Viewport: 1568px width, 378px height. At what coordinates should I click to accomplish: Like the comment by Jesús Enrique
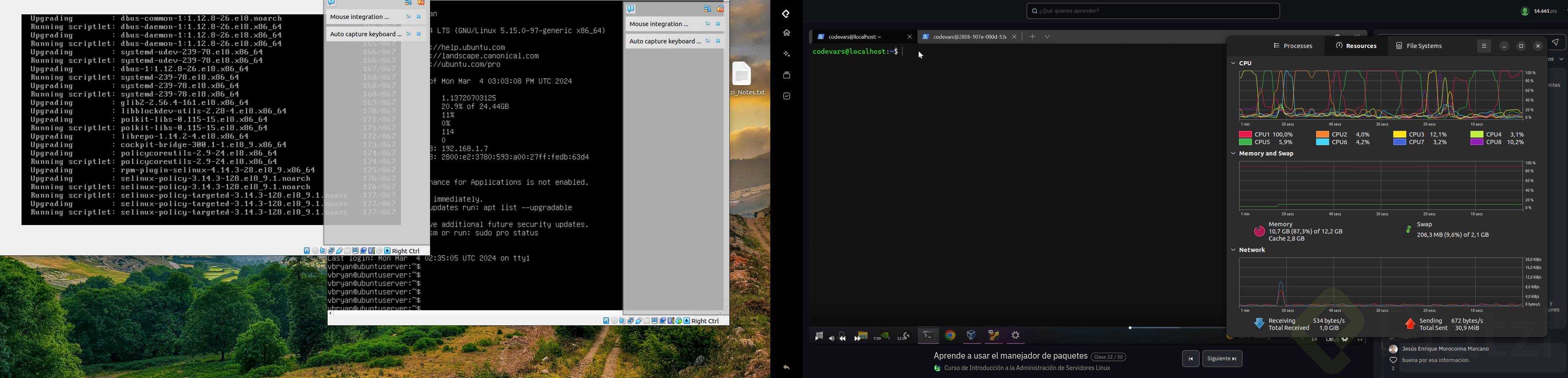pyautogui.click(x=1393, y=361)
